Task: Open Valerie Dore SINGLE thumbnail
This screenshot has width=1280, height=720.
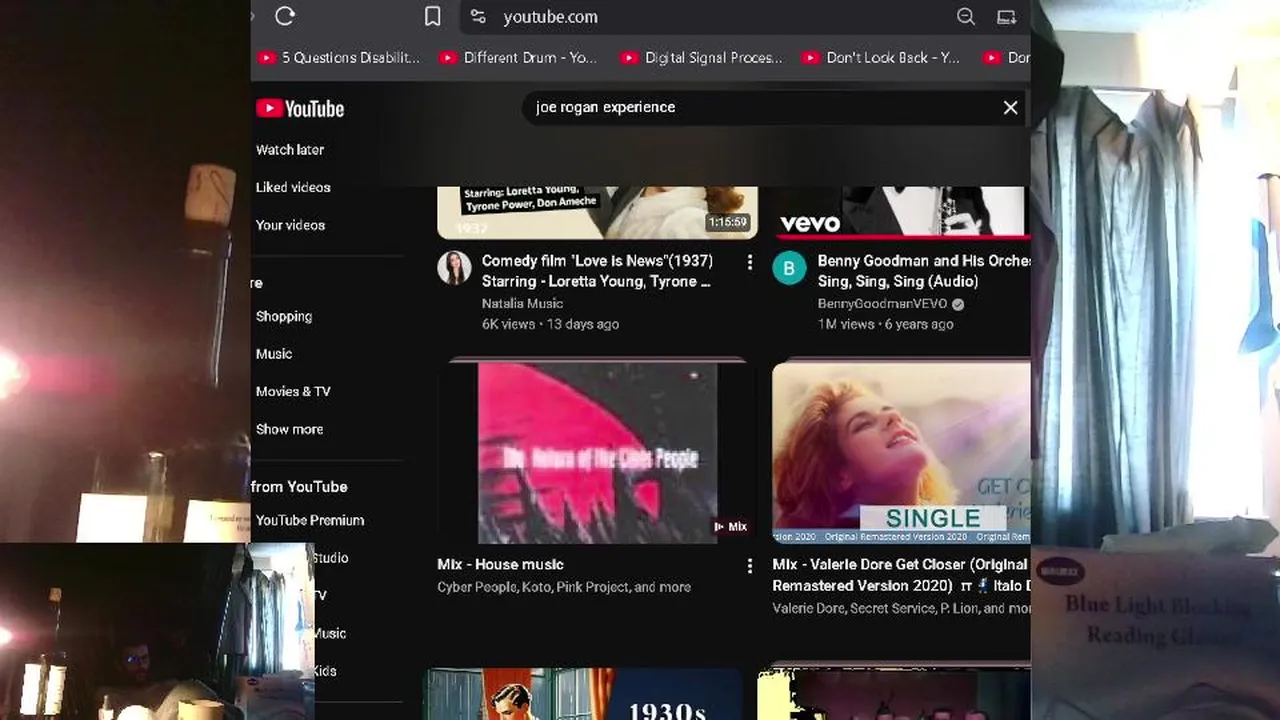Action: click(x=901, y=453)
